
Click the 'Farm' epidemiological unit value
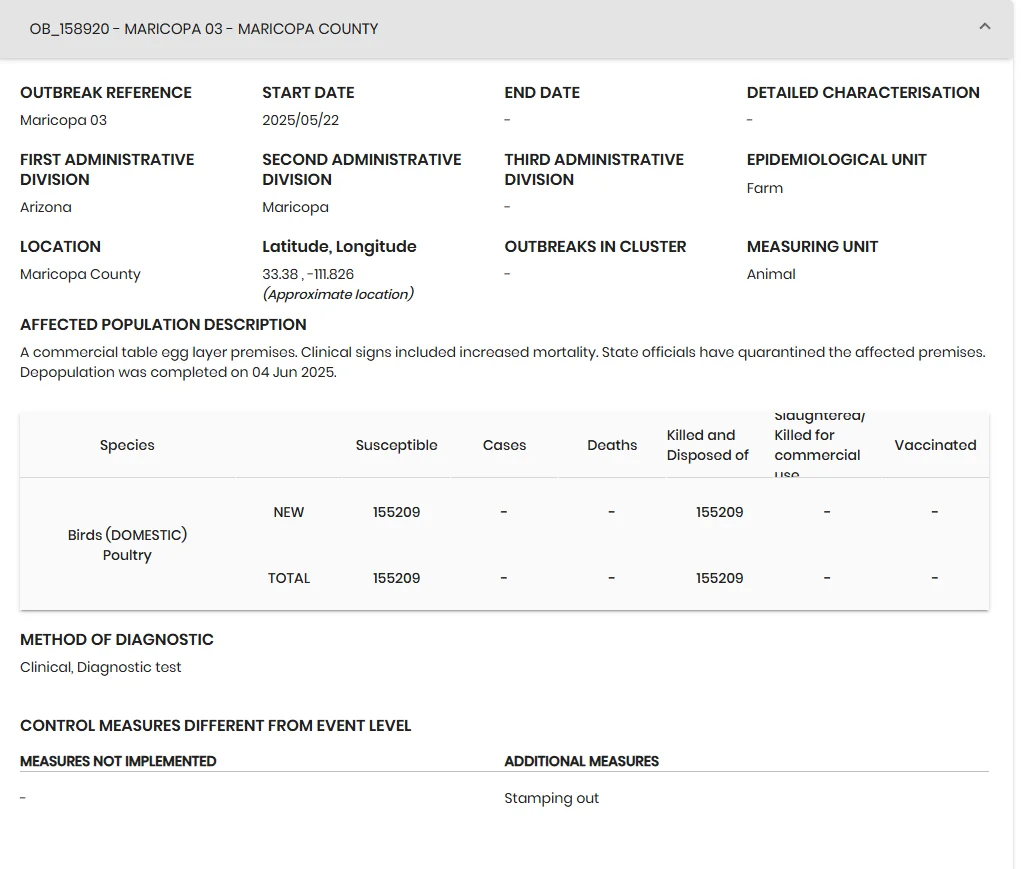tap(764, 189)
